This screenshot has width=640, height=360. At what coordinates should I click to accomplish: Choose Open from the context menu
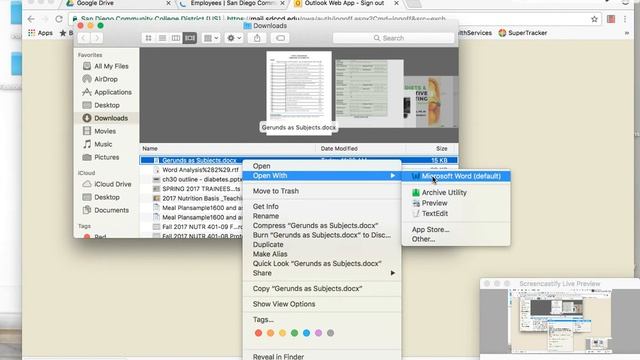coord(322,166)
